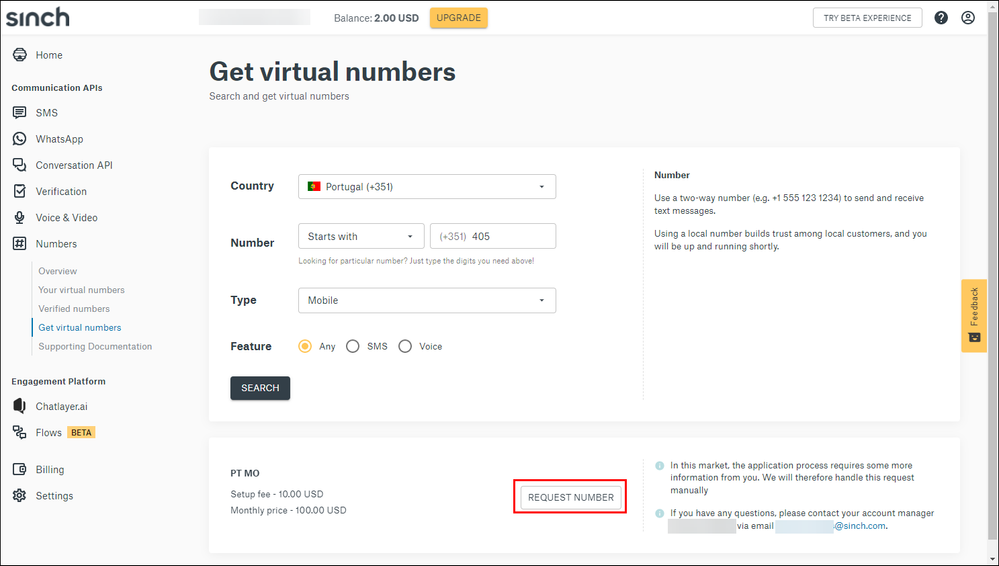This screenshot has width=999, height=566.
Task: Click TRY BETA EXPERIENCE button
Action: point(867,18)
